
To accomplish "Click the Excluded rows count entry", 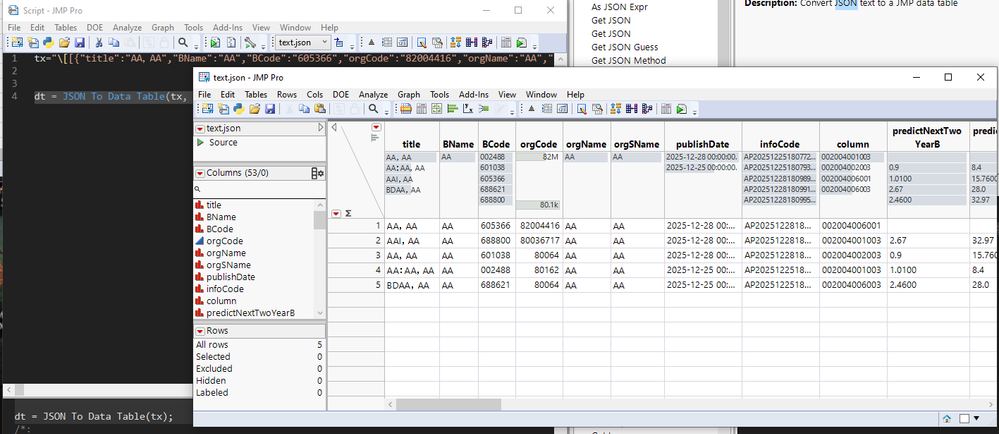I will tap(259, 368).
